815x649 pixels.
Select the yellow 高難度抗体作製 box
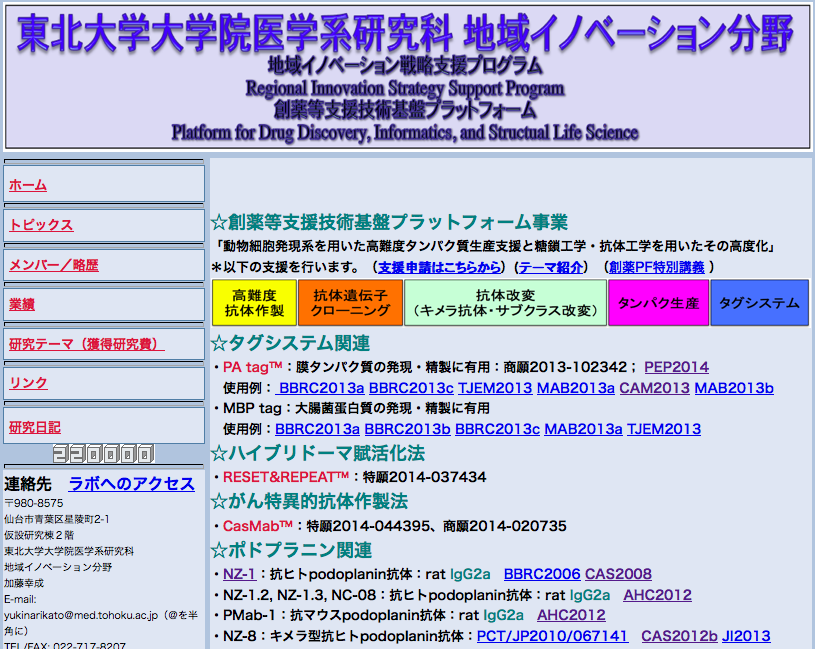point(255,303)
